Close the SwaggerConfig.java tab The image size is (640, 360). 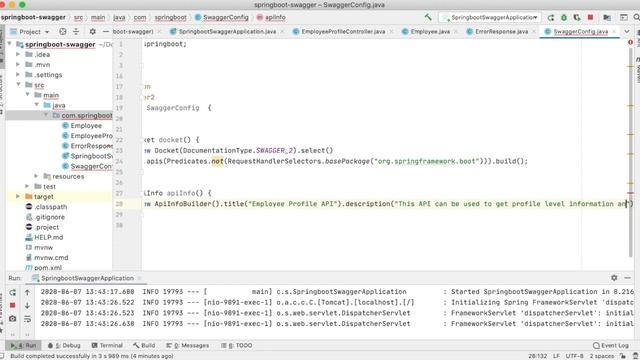coord(614,32)
